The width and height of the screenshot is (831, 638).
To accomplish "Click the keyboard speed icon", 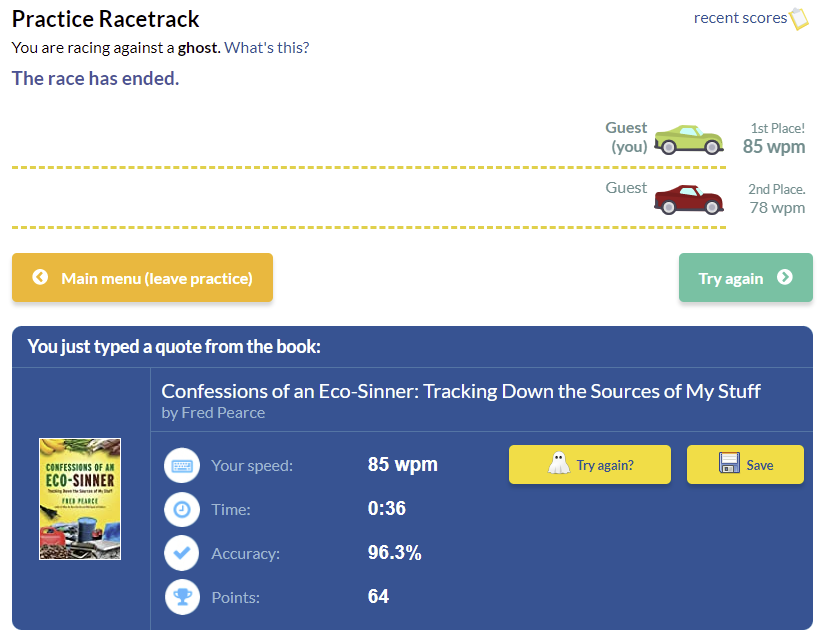I will coord(182,465).
